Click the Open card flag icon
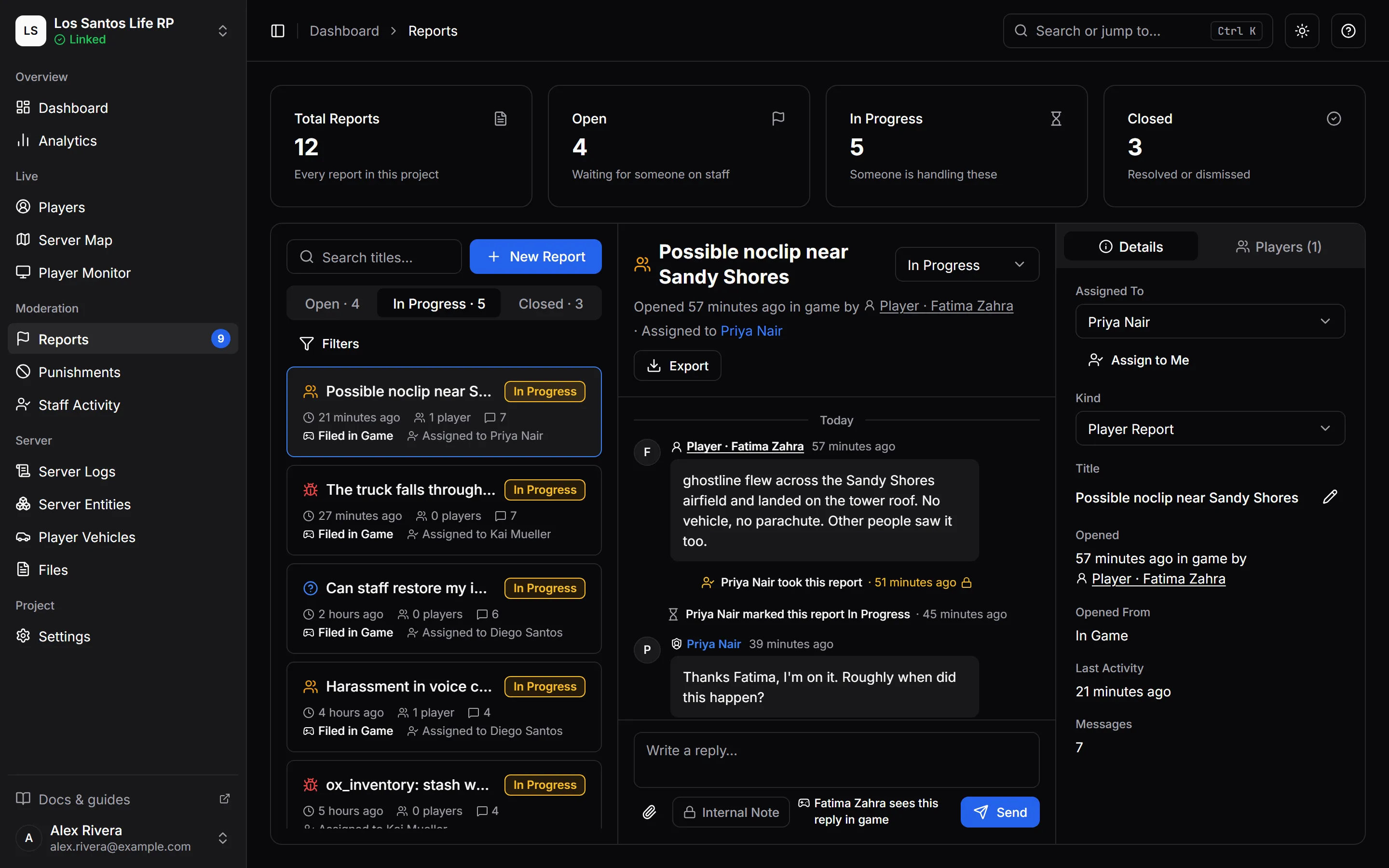 tap(778, 119)
